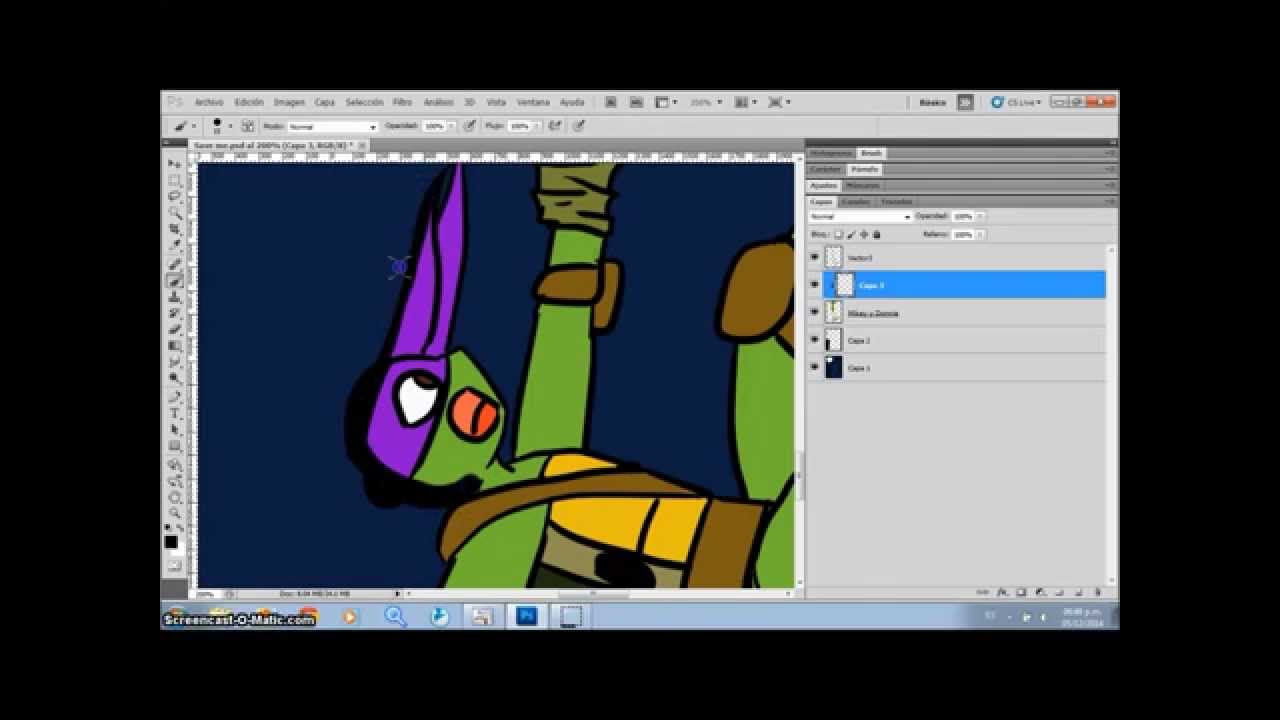Add layer style fx button
The height and width of the screenshot is (720, 1280).
coord(1002,592)
